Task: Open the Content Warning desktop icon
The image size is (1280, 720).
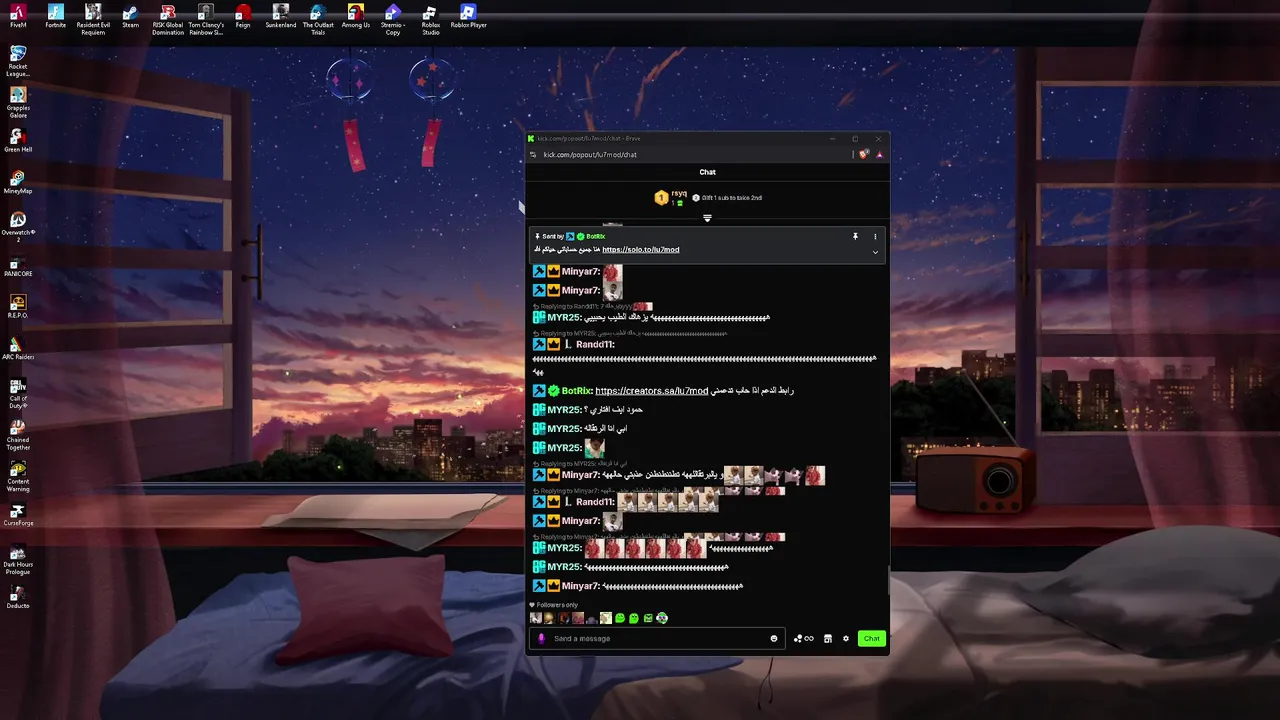Action: [x=18, y=478]
